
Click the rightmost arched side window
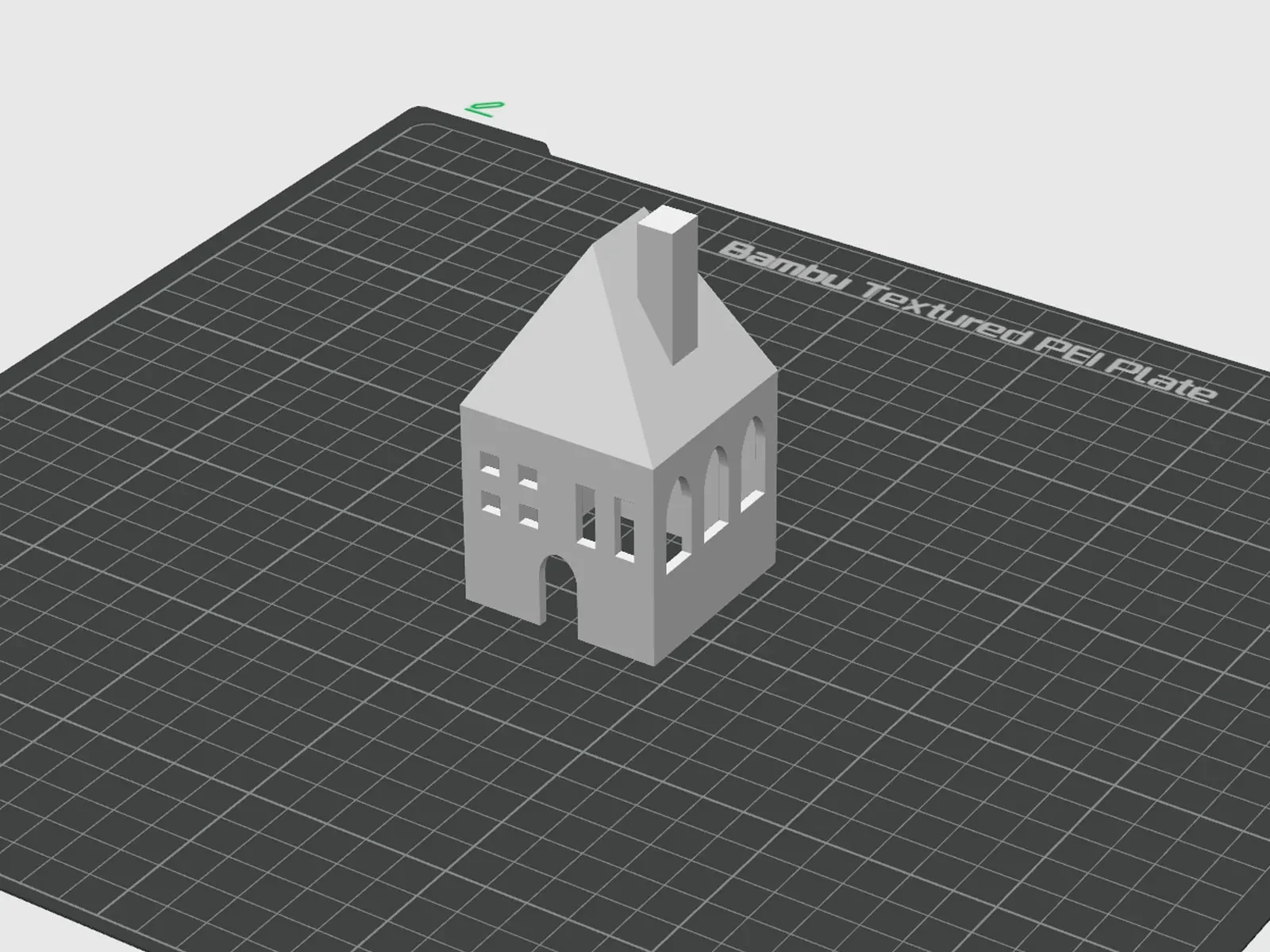pyautogui.click(x=754, y=463)
